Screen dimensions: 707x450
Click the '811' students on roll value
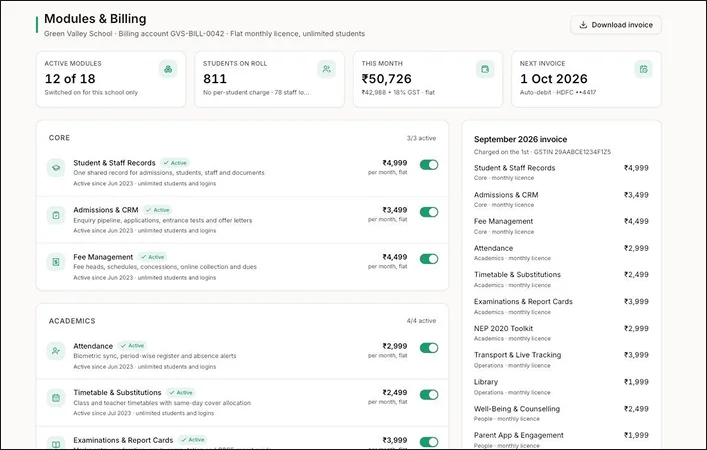(x=215, y=79)
